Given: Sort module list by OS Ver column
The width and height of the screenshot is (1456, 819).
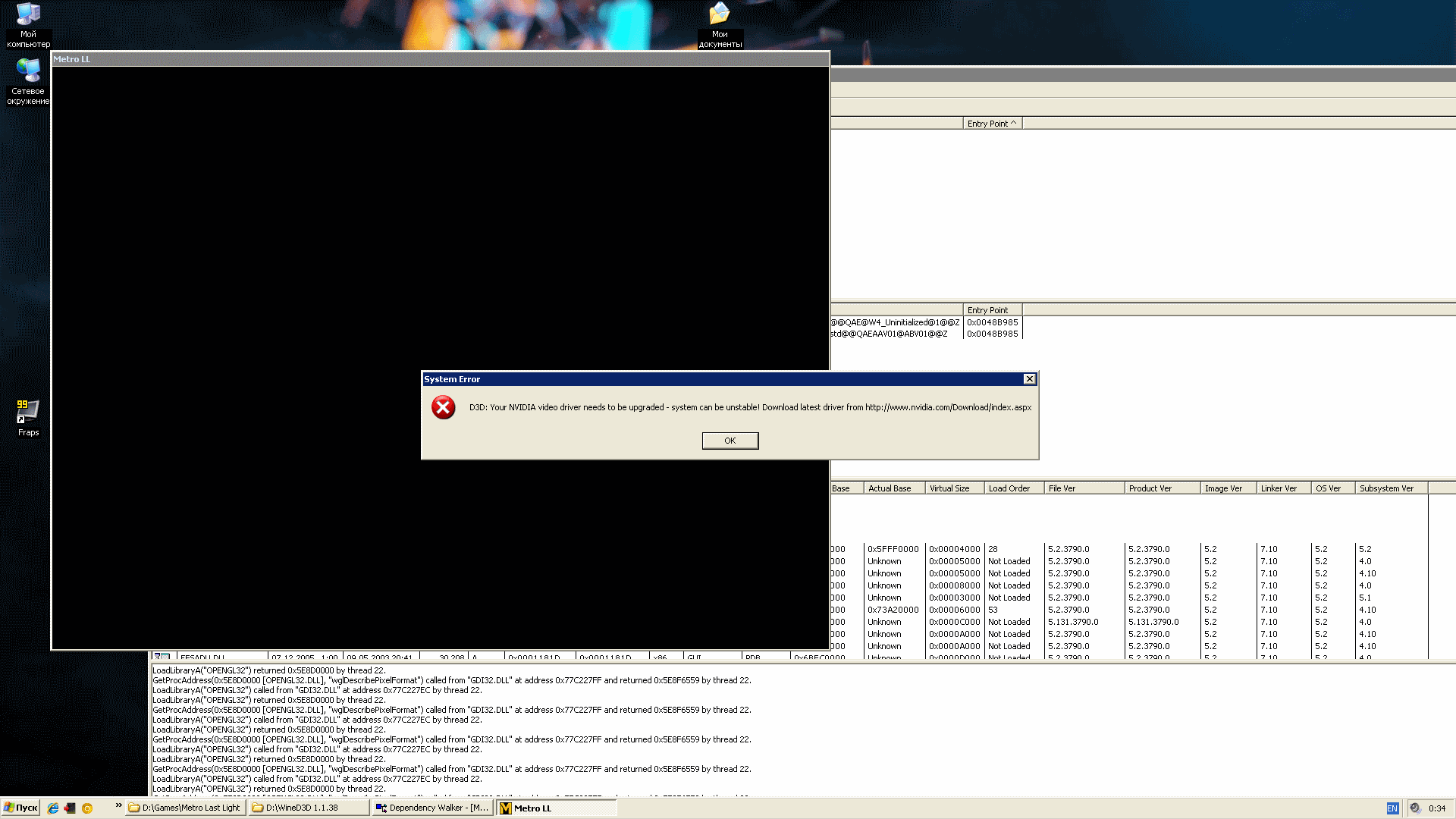Looking at the screenshot, I should tap(1333, 488).
